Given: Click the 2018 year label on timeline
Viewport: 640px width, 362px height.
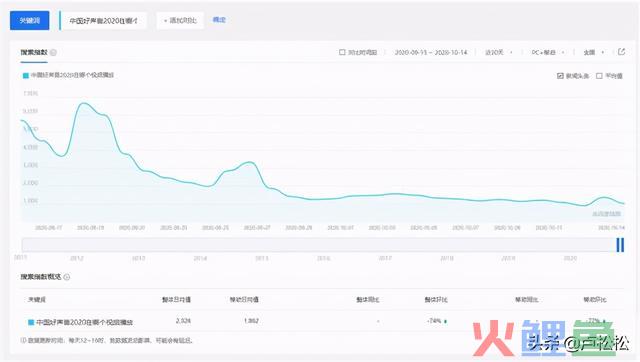Looking at the screenshot, I should (x=447, y=258).
